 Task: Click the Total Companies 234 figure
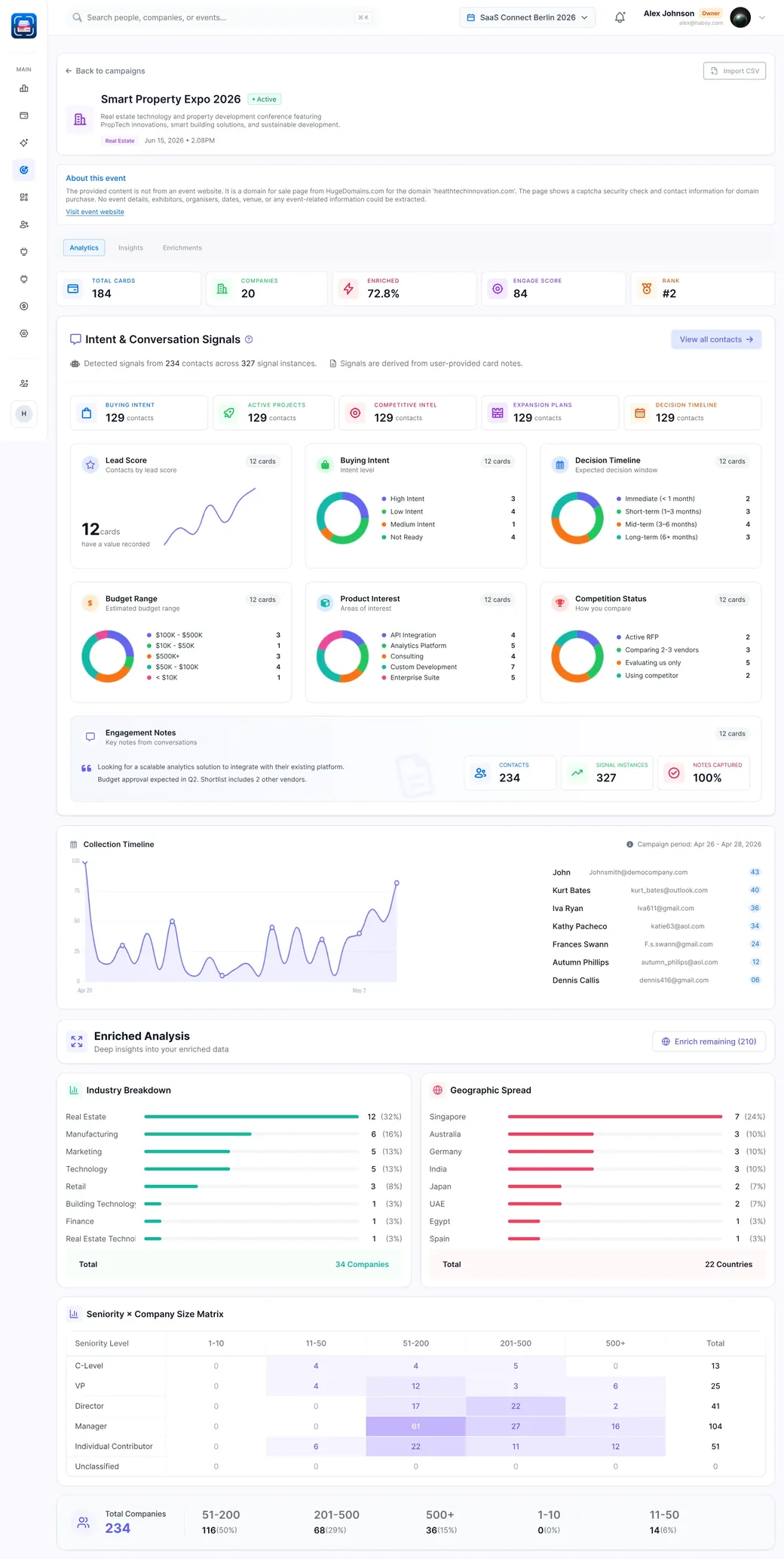[118, 1528]
